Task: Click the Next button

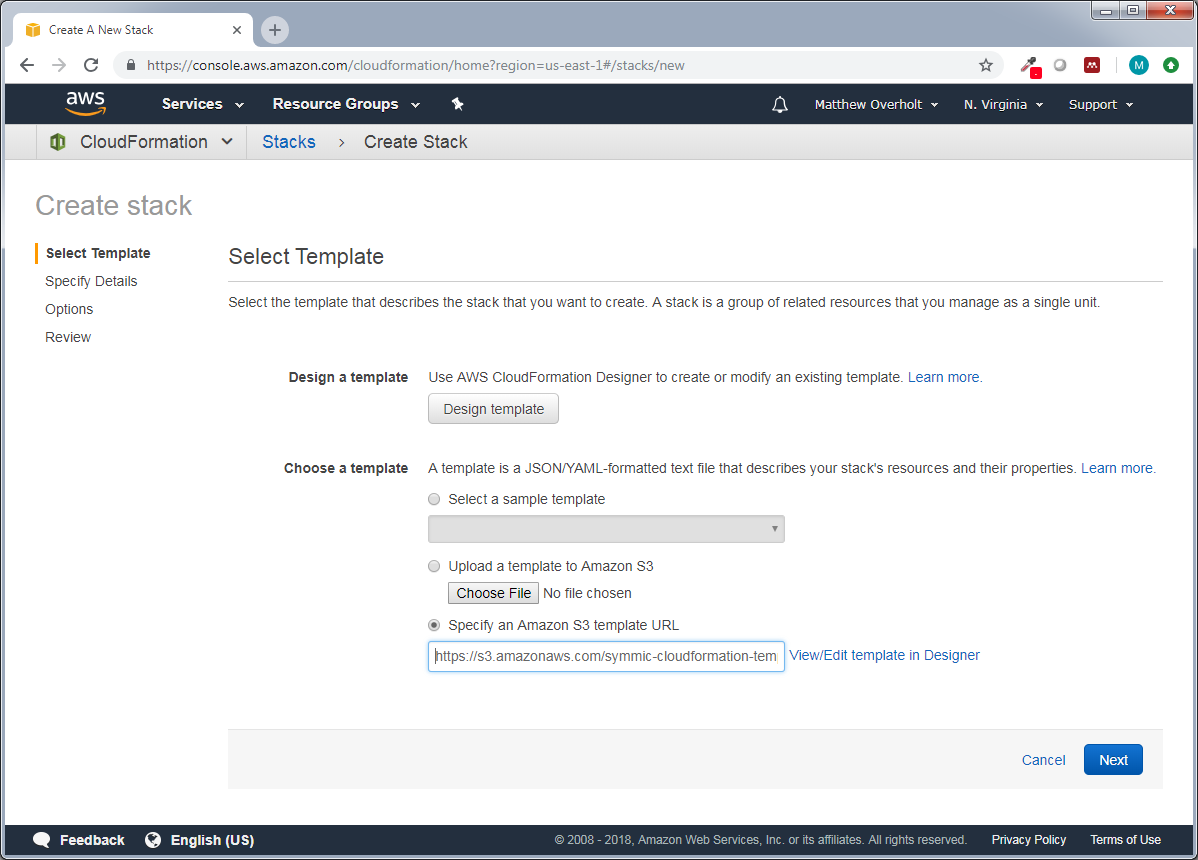Action: 1112,760
